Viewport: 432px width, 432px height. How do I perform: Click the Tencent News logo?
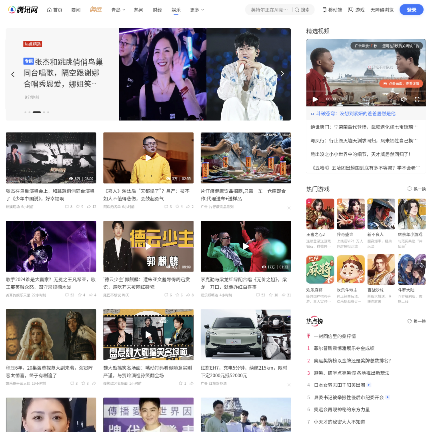(x=23, y=10)
